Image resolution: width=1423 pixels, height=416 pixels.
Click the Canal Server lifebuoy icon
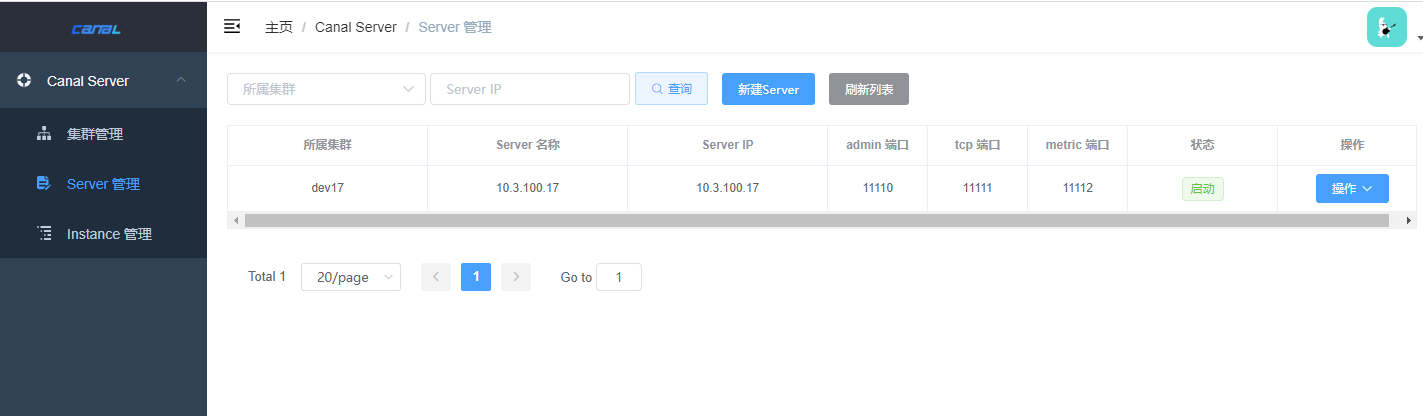(x=25, y=80)
